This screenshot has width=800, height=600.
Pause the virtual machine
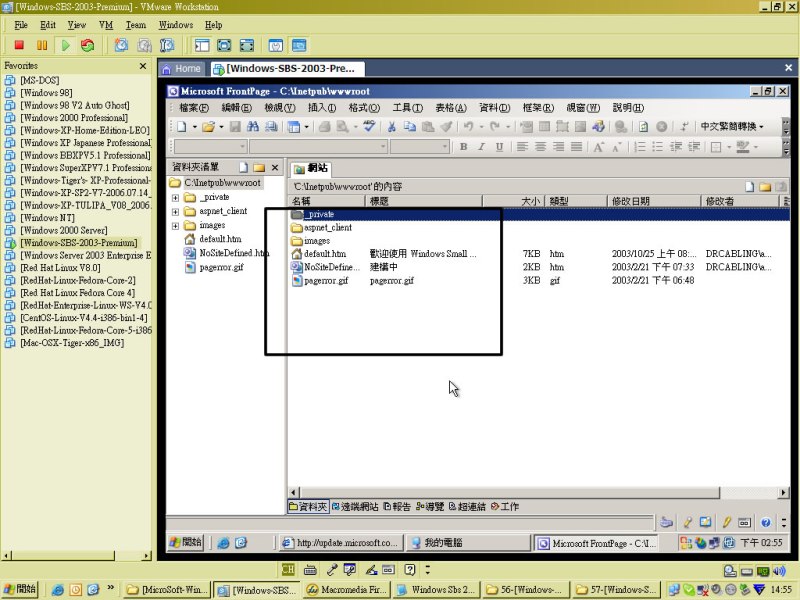click(42, 45)
